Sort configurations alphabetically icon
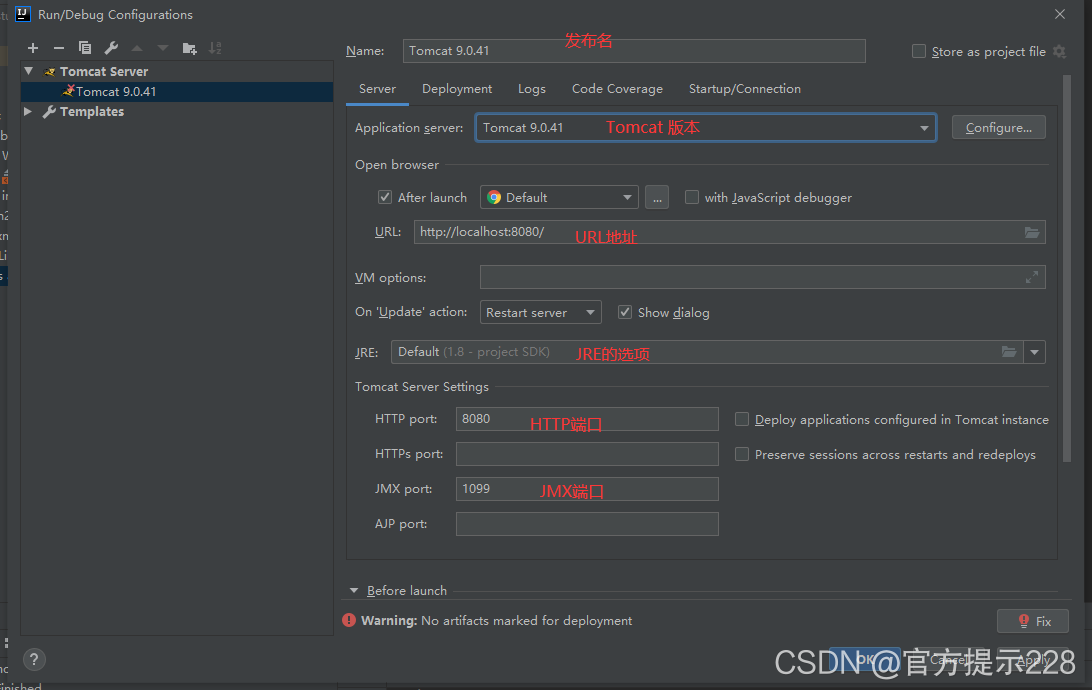 coord(215,48)
